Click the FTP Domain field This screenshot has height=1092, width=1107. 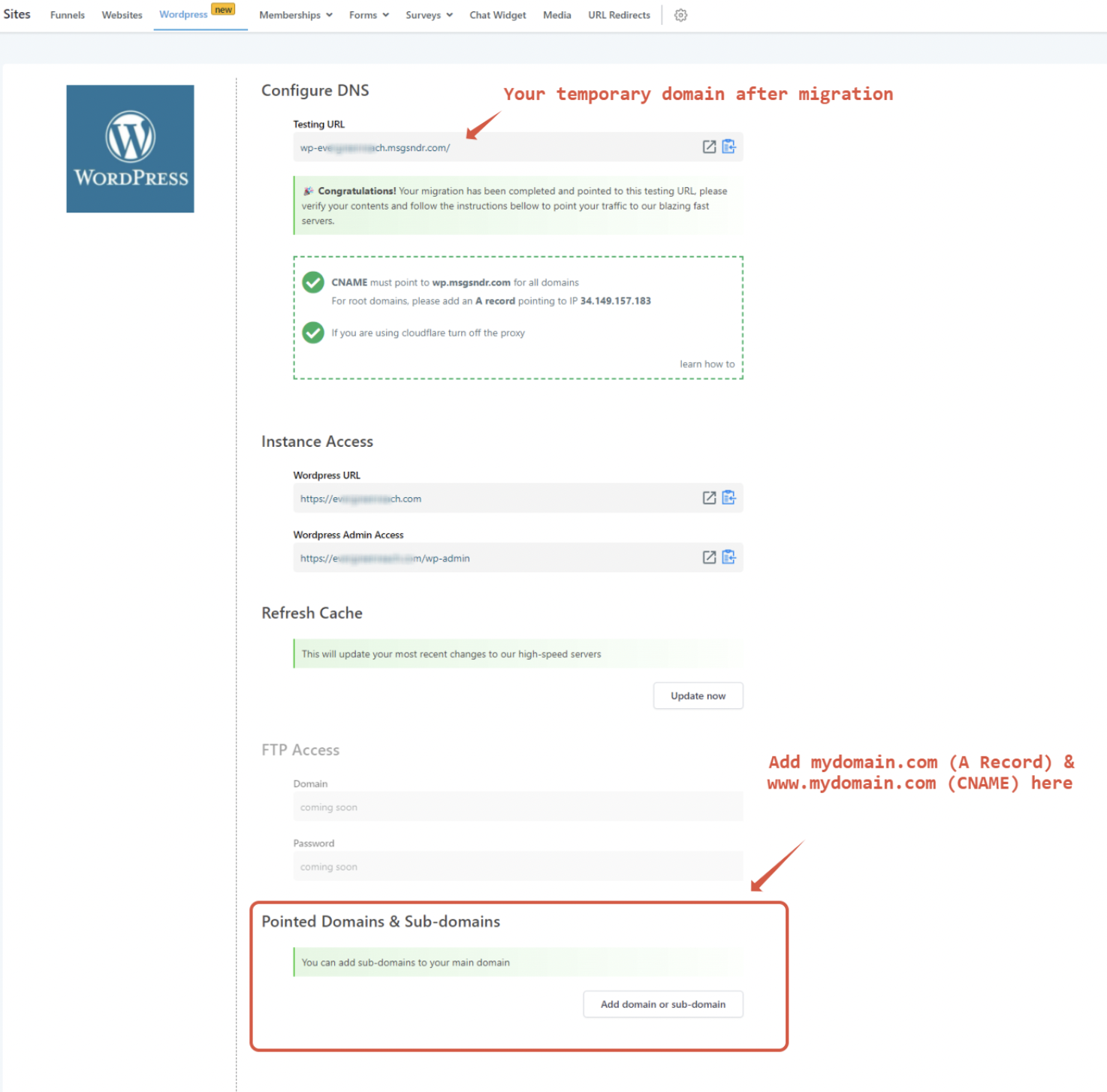(x=517, y=807)
